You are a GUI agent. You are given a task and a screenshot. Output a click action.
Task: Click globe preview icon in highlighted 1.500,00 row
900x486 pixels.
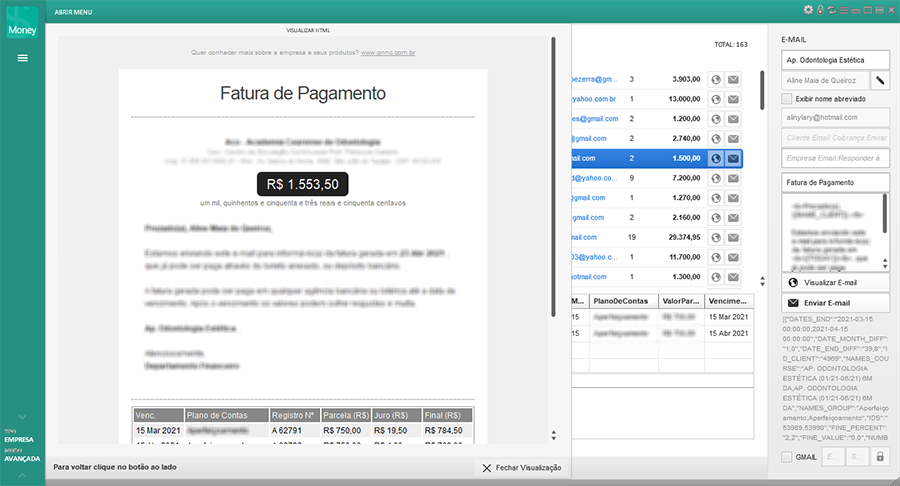click(x=716, y=158)
